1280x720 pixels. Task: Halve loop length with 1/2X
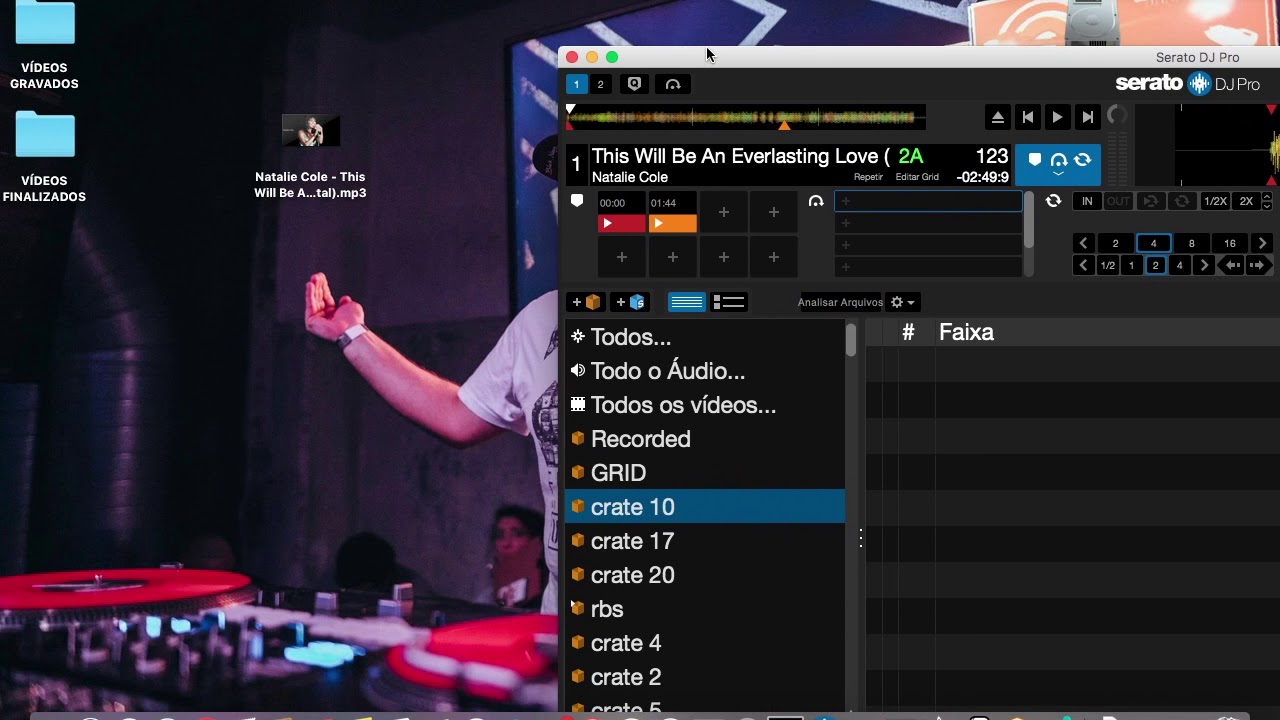click(x=1215, y=201)
